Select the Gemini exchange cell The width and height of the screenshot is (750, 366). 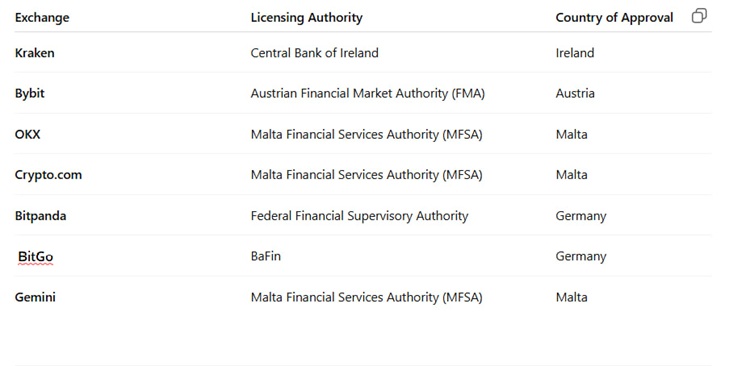[35, 297]
